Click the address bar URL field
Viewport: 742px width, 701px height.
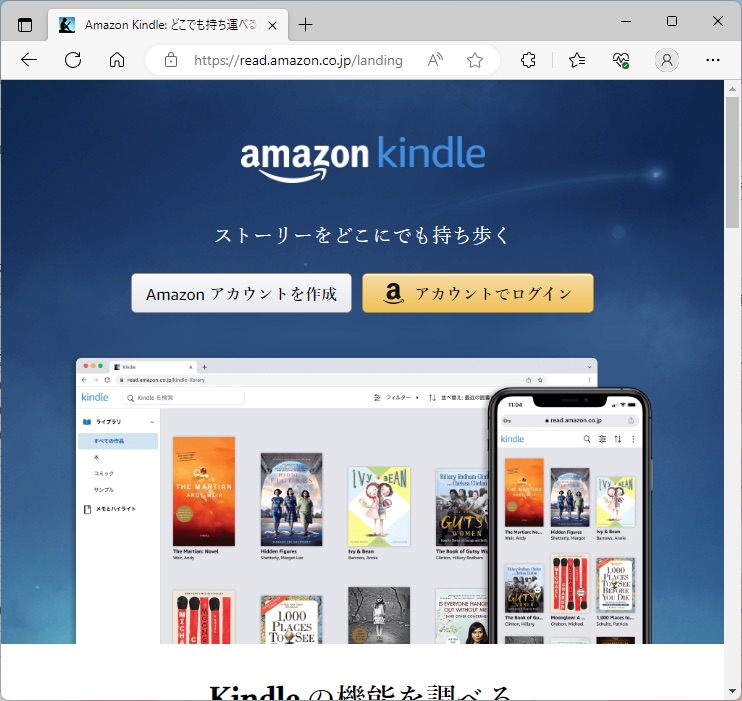coord(298,60)
